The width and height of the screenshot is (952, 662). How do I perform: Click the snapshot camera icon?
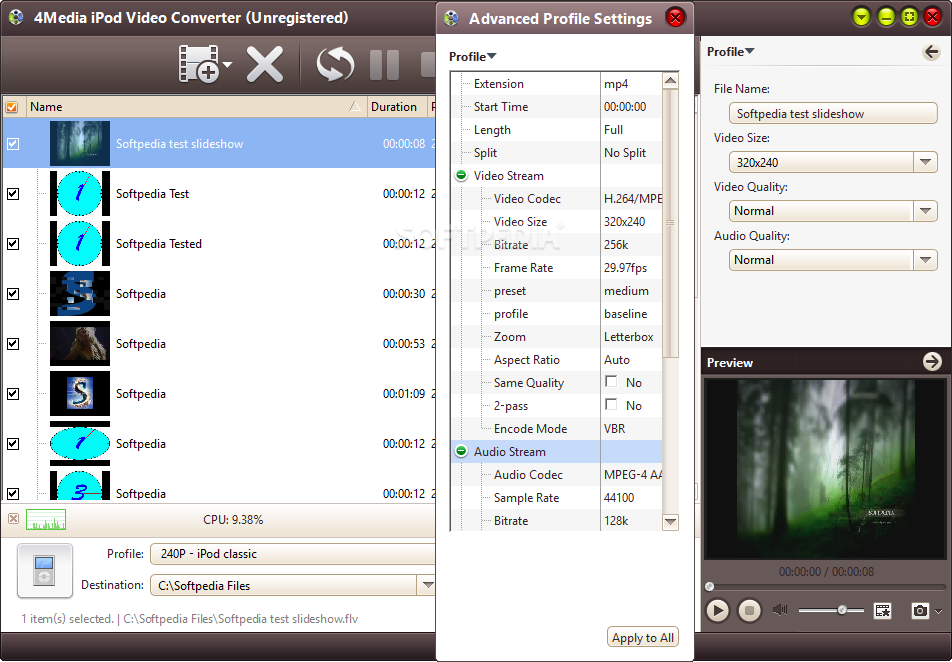(x=920, y=610)
